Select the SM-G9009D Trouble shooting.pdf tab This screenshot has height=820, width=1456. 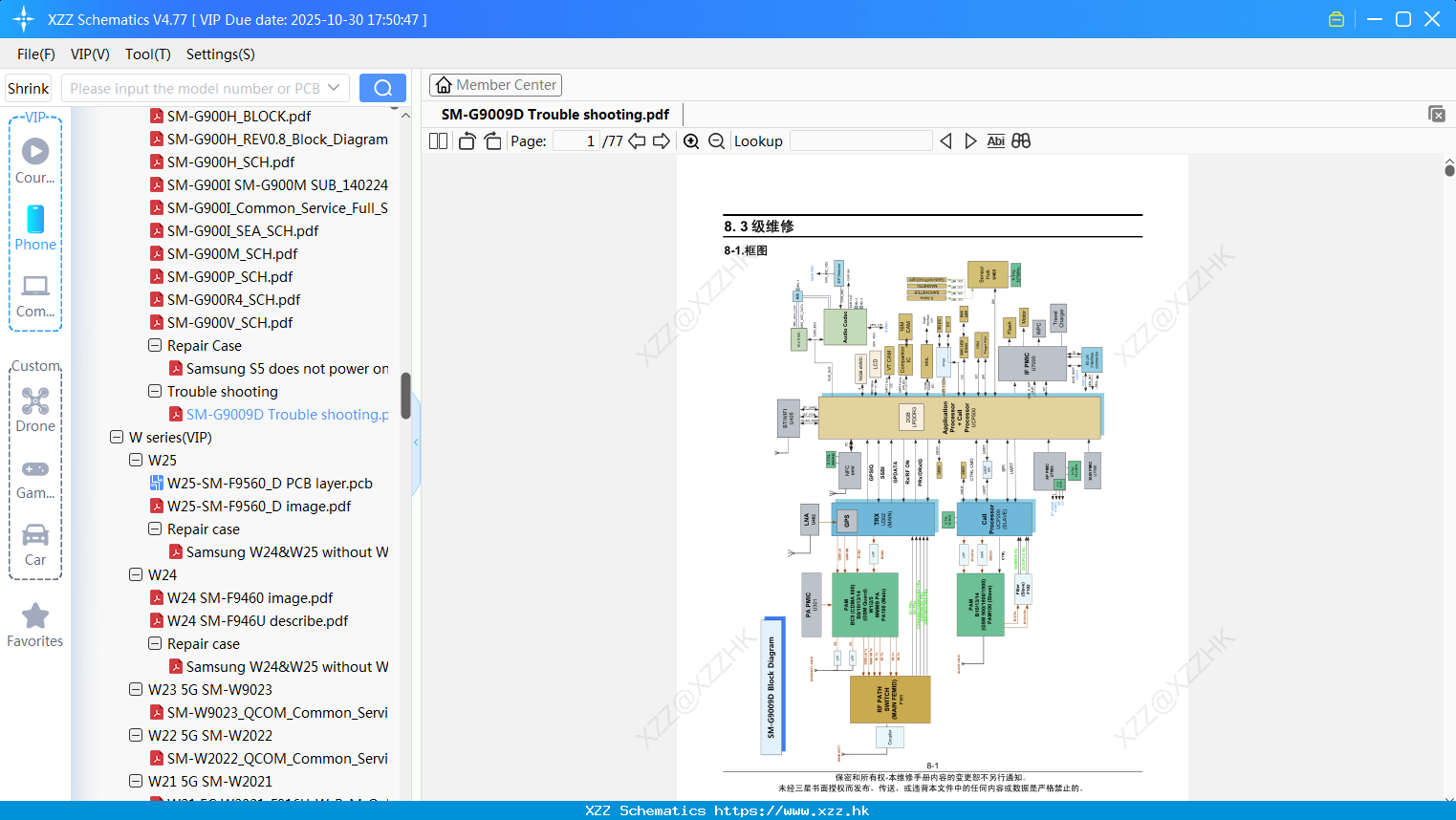pyautogui.click(x=555, y=115)
